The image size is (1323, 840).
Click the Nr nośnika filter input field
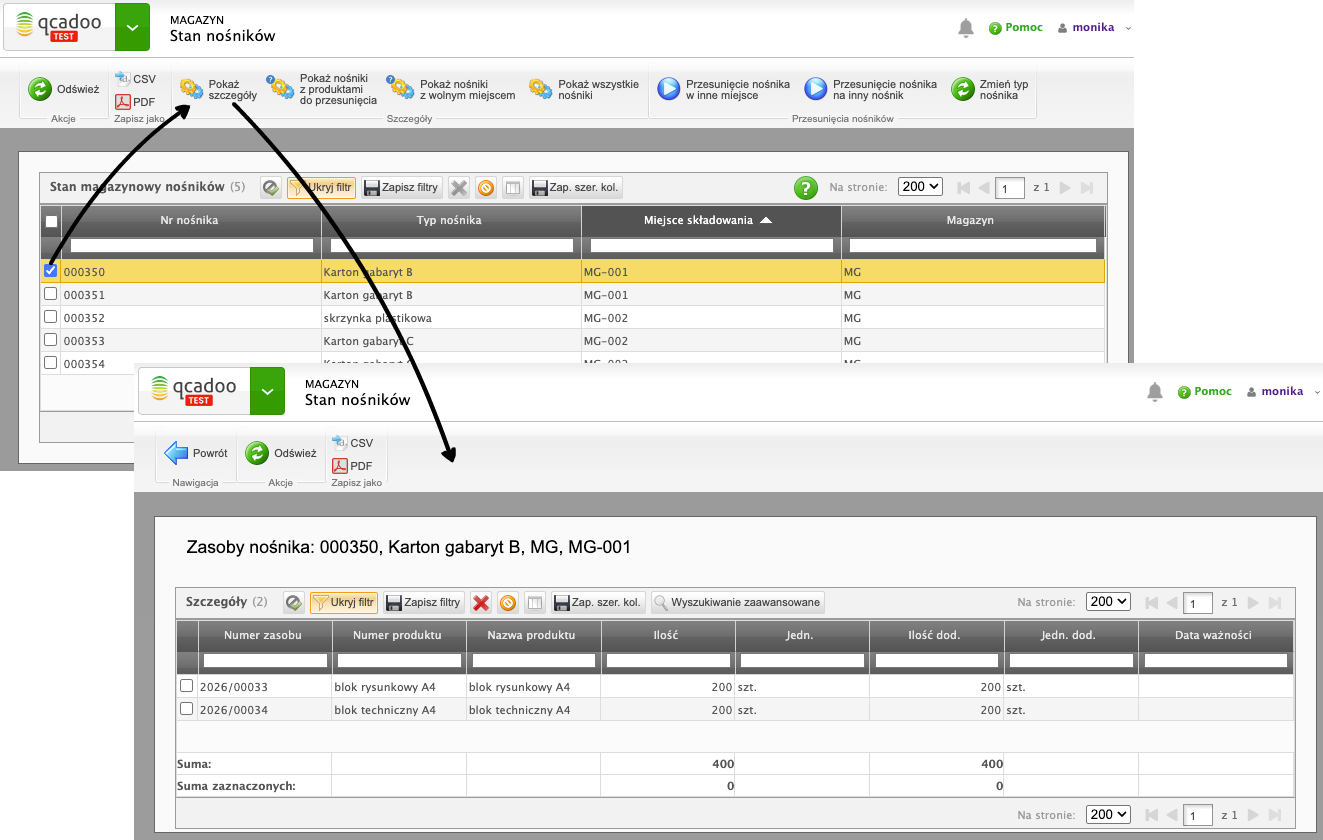point(192,245)
